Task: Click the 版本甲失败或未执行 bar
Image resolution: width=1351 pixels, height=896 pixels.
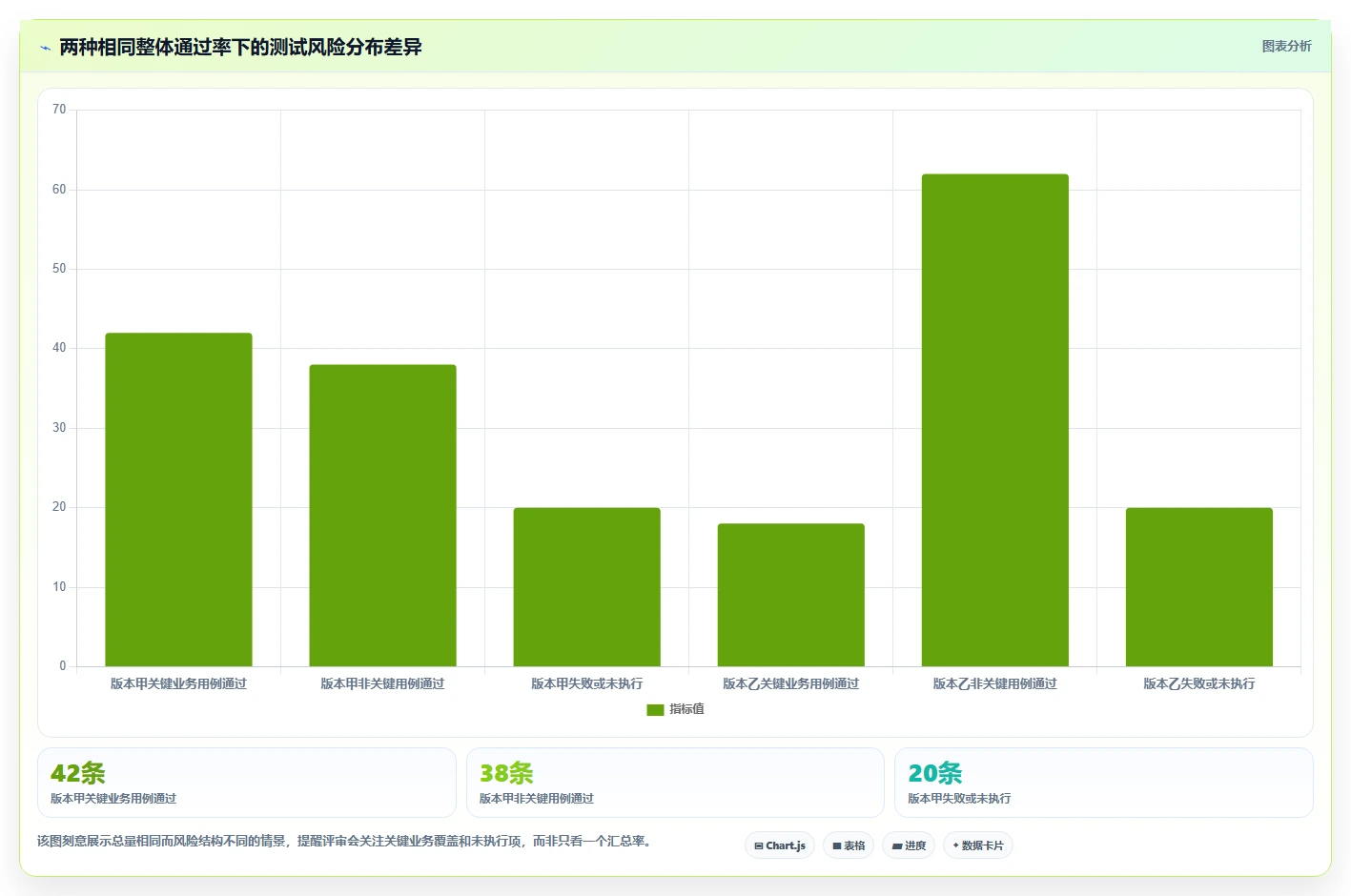Action: pos(586,587)
